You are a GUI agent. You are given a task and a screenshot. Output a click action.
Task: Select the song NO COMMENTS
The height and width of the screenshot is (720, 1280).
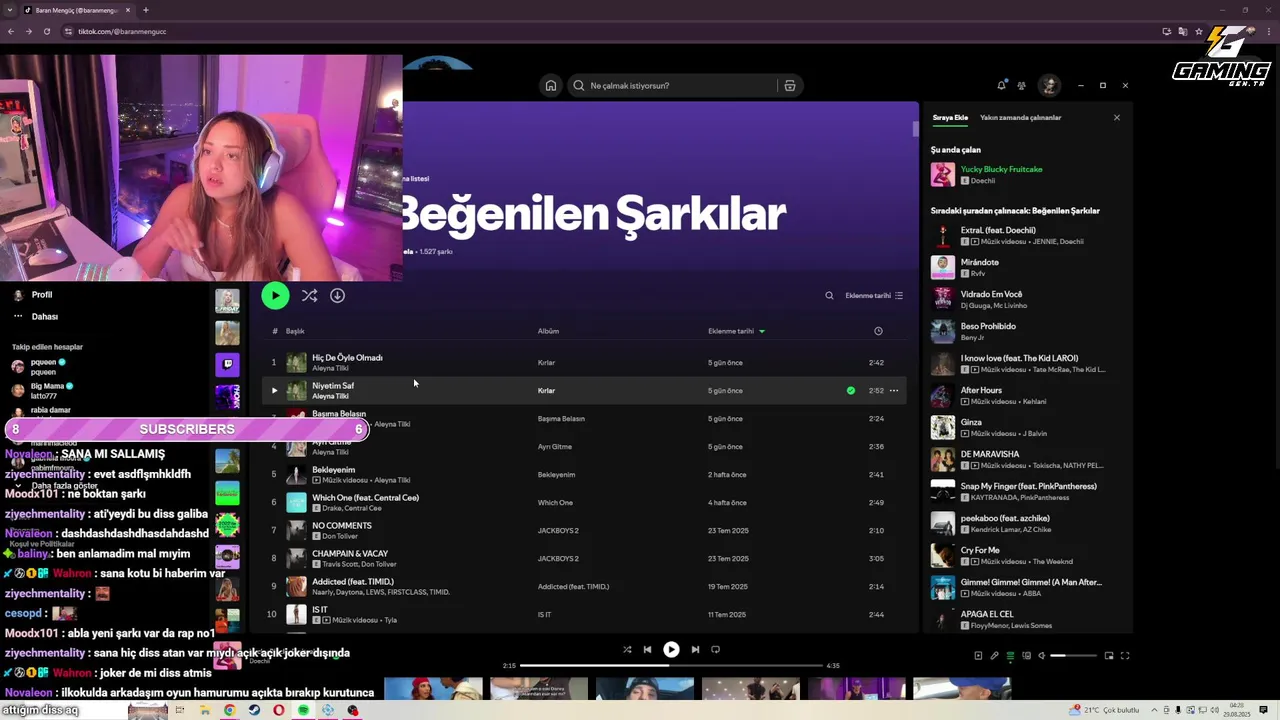tap(342, 525)
